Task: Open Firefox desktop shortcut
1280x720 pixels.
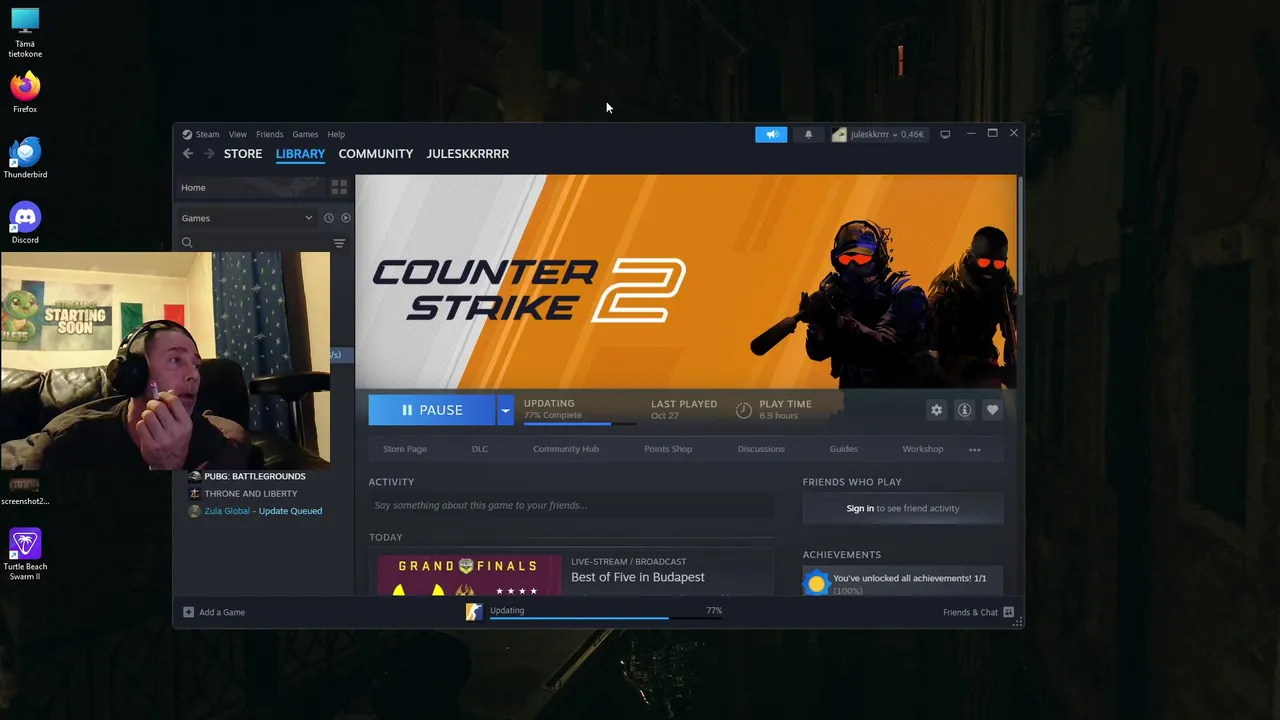Action: tap(25, 91)
